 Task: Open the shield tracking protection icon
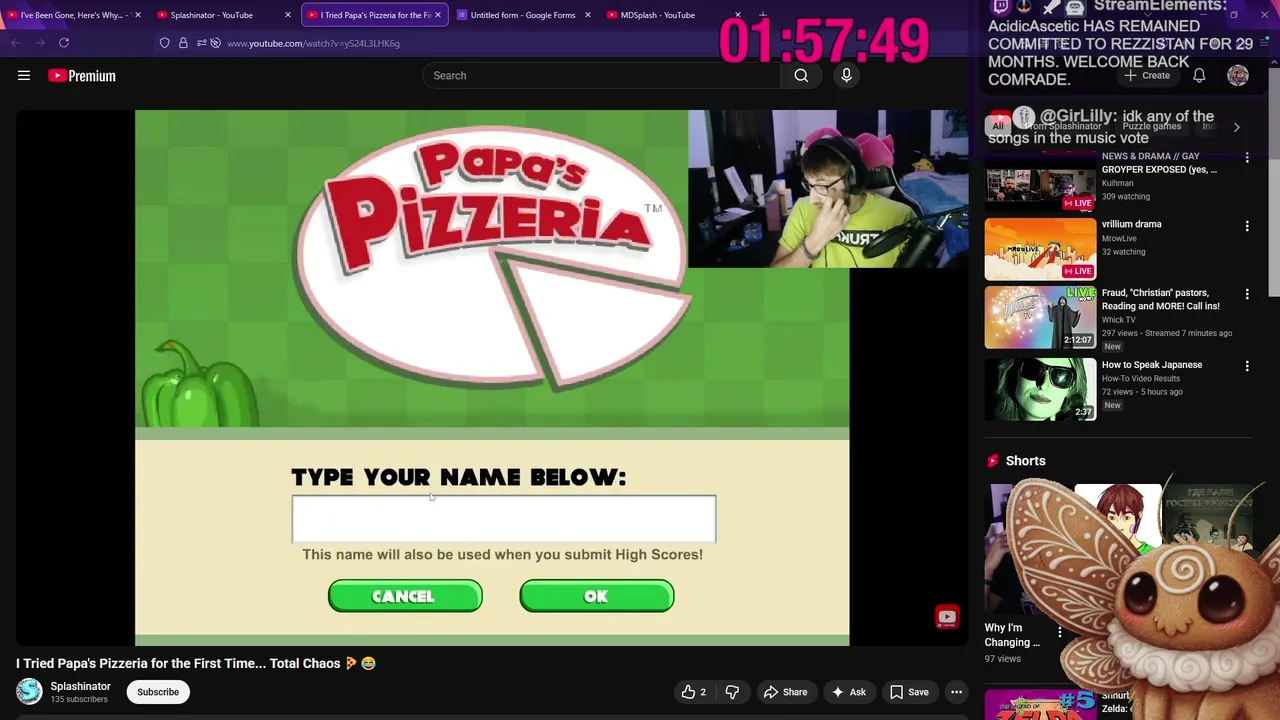[165, 43]
